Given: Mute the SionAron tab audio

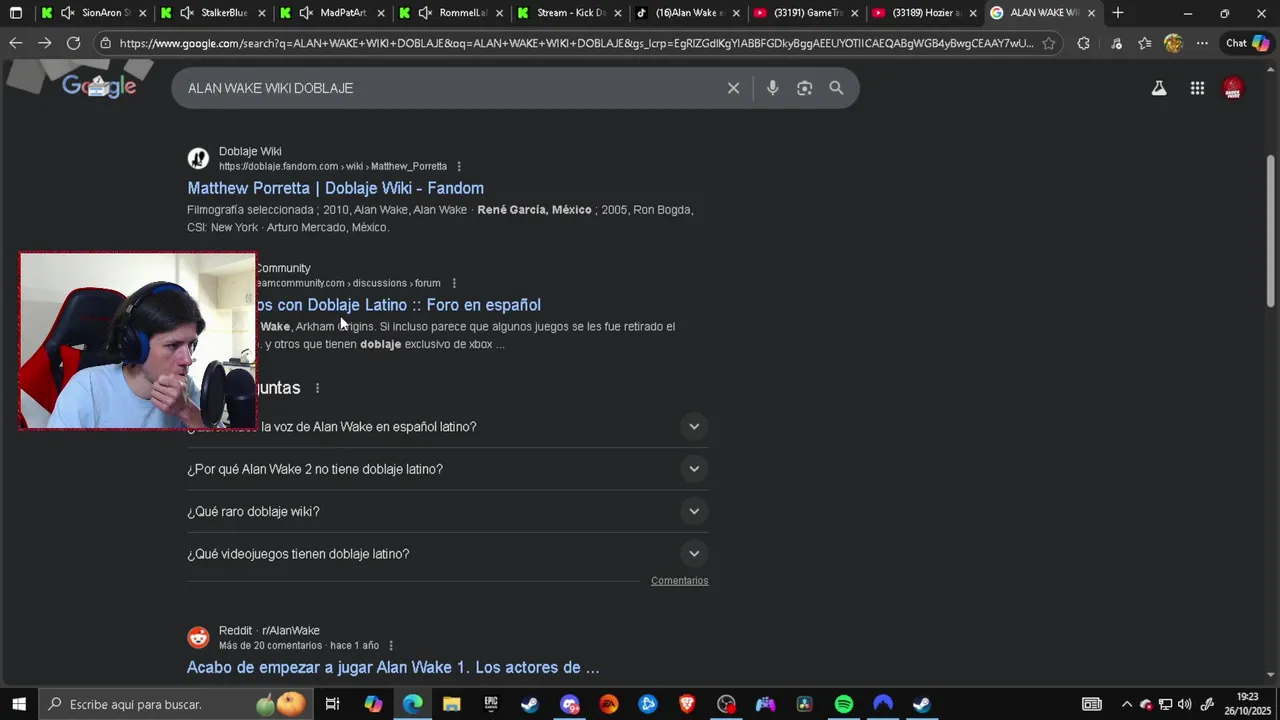Looking at the screenshot, I should (x=67, y=13).
